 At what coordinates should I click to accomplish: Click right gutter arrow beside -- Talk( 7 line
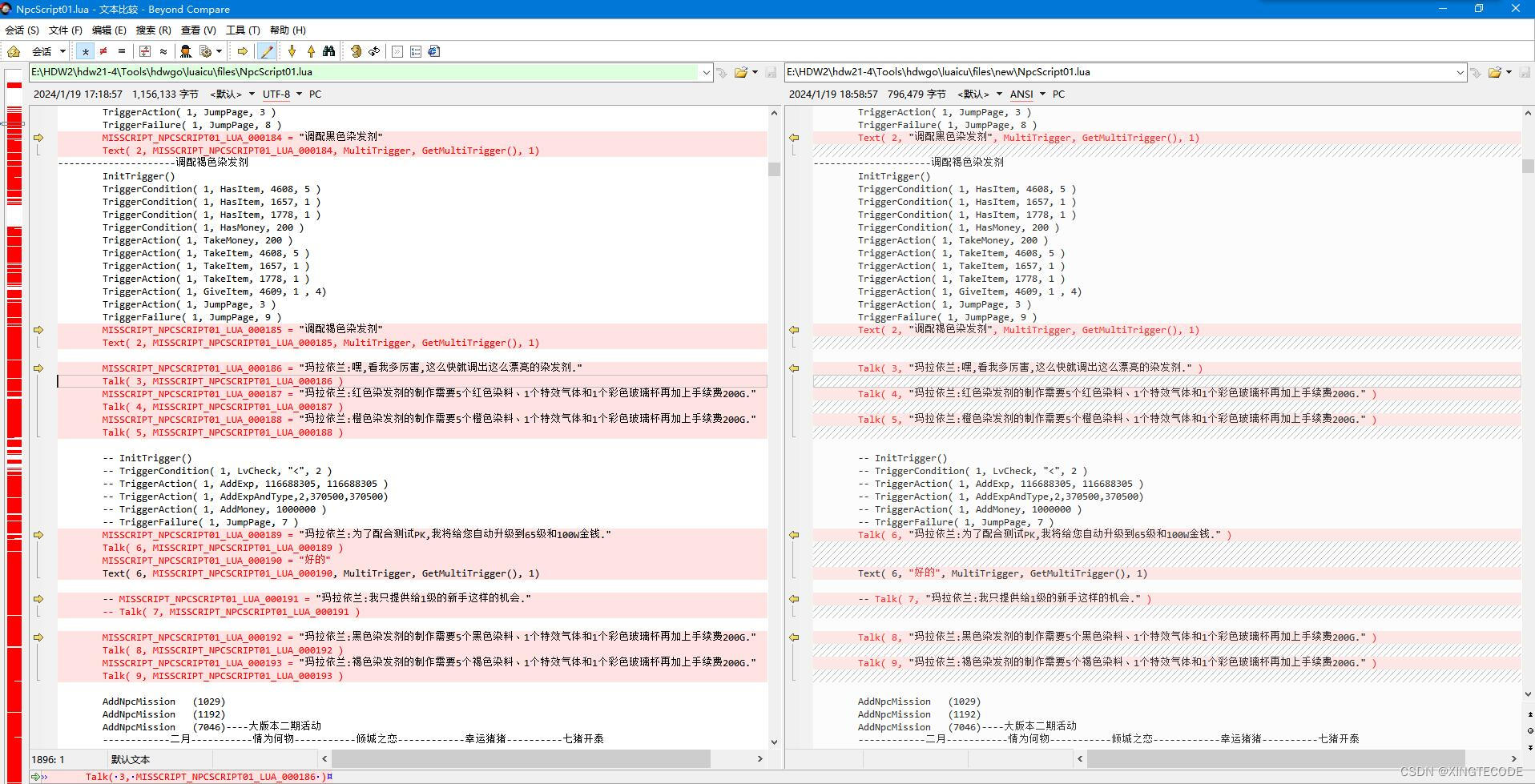[x=794, y=599]
